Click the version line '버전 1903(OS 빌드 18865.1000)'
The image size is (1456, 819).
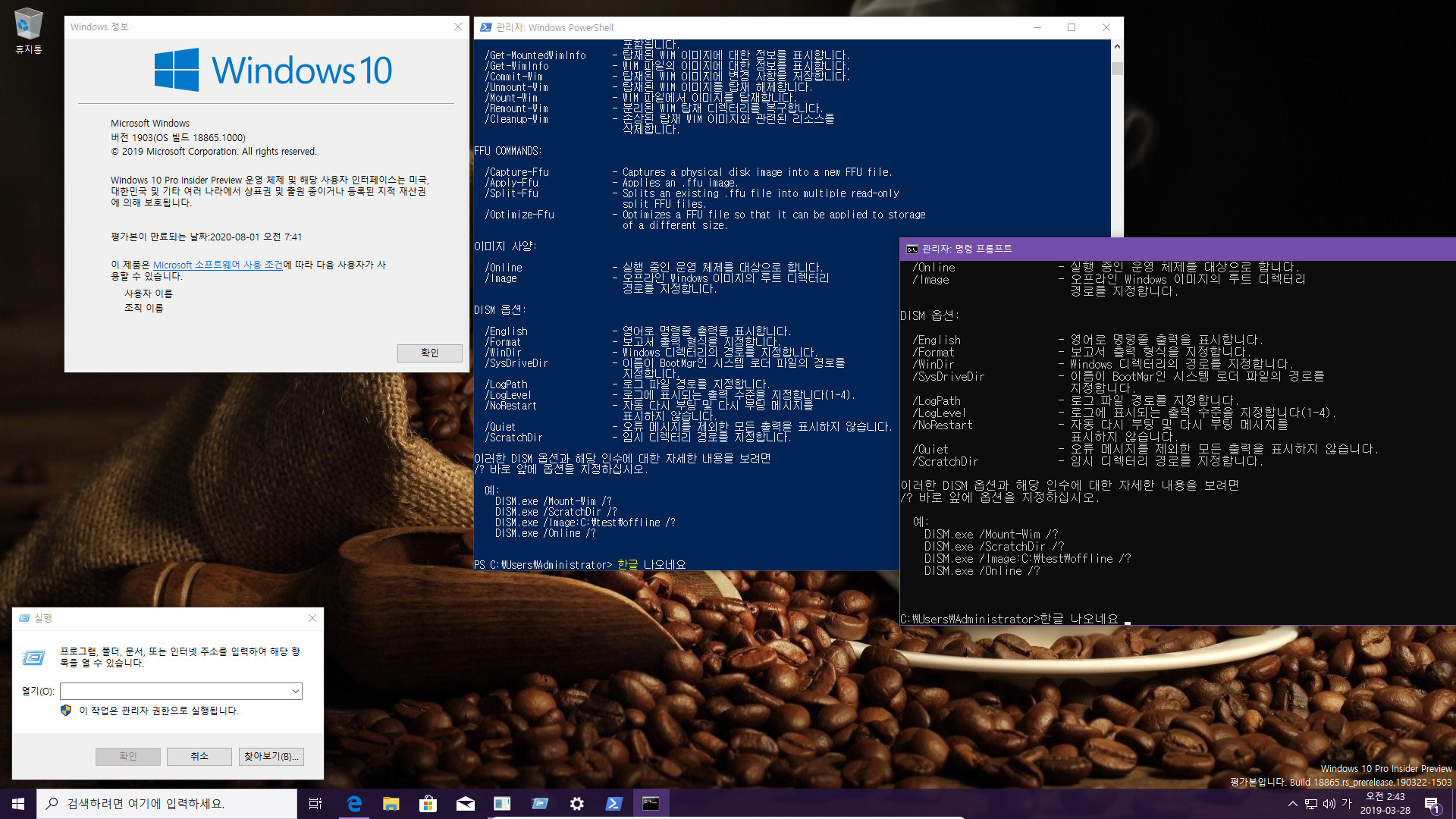pyautogui.click(x=178, y=137)
